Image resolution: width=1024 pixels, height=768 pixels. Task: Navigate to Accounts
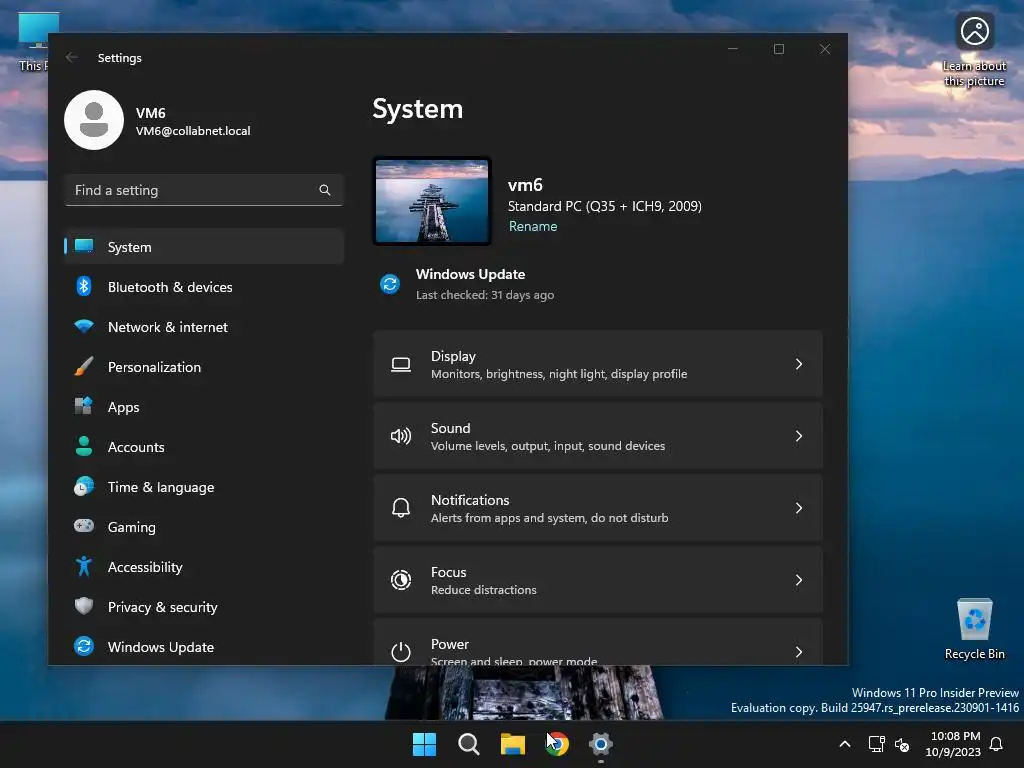click(x=204, y=447)
